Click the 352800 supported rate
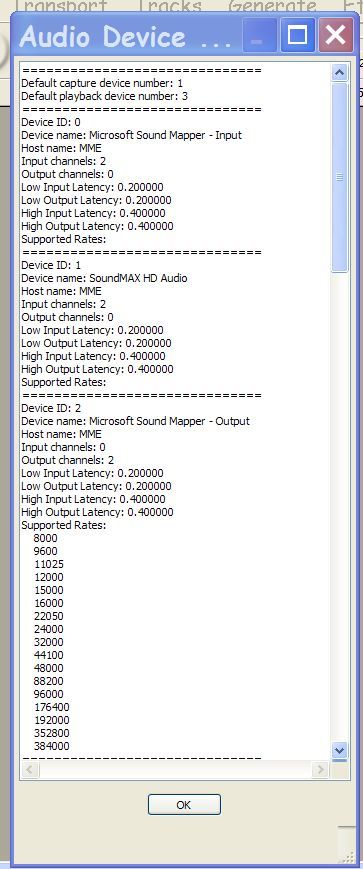 [52, 733]
